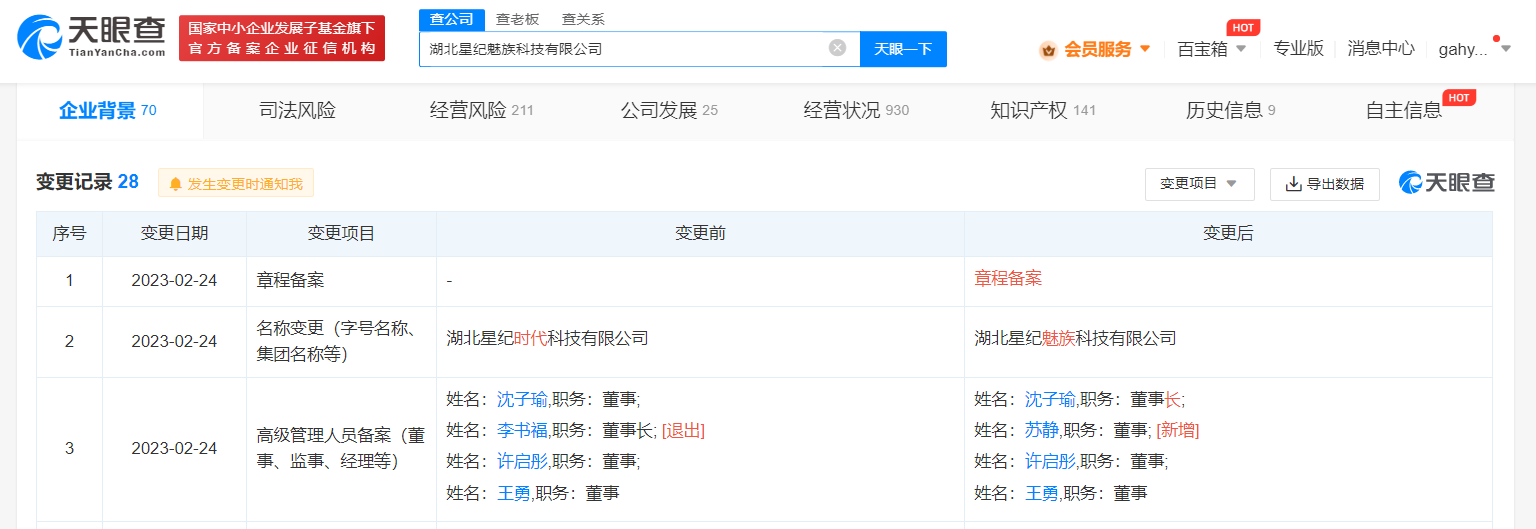Click the 序号 column header
The width and height of the screenshot is (1536, 529).
[x=69, y=233]
